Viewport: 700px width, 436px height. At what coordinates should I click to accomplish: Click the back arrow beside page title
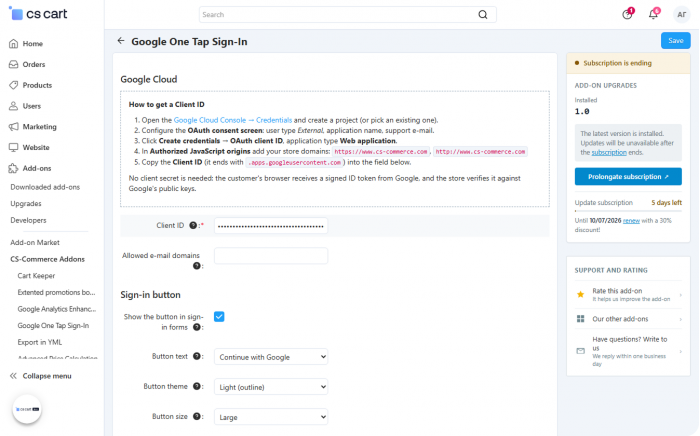[121, 41]
